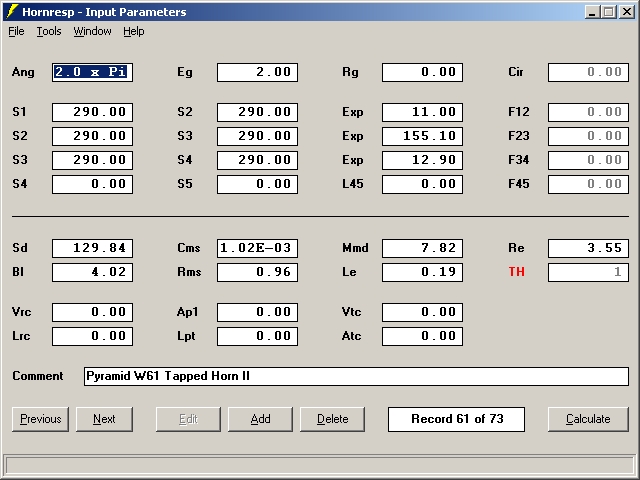Click the grayed-out Edit button
Screen dimensions: 640x480
pyautogui.click(x=188, y=419)
